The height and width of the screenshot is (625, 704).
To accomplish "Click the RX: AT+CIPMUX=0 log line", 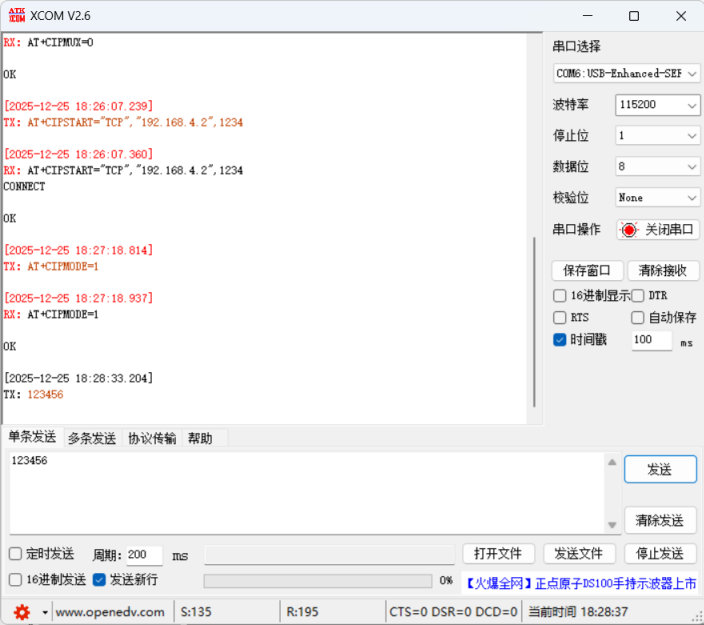I will pos(48,42).
